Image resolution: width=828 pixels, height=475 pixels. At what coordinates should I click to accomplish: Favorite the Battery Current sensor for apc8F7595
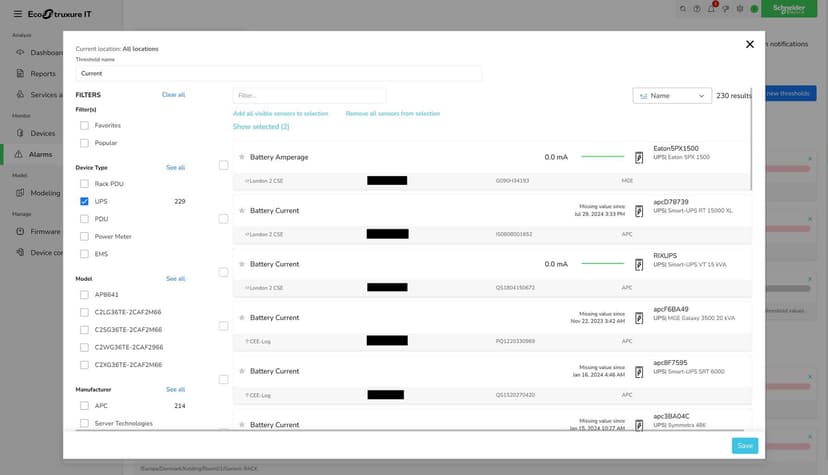242,371
